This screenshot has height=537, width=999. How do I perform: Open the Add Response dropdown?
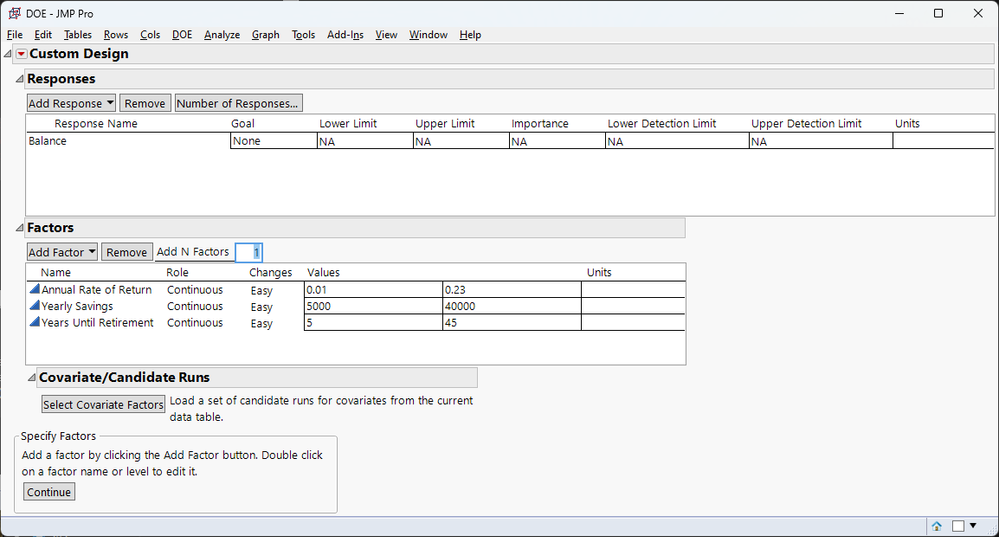(x=71, y=103)
